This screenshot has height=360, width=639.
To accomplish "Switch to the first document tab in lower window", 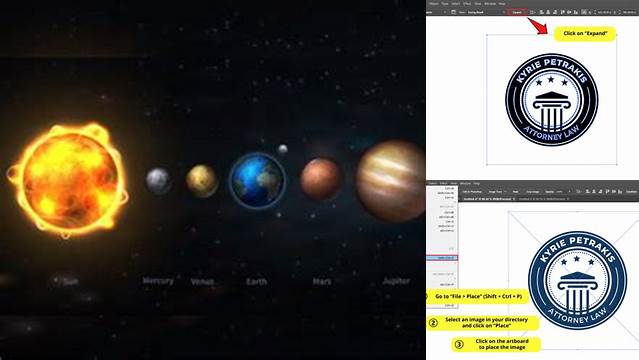I will [489, 199].
